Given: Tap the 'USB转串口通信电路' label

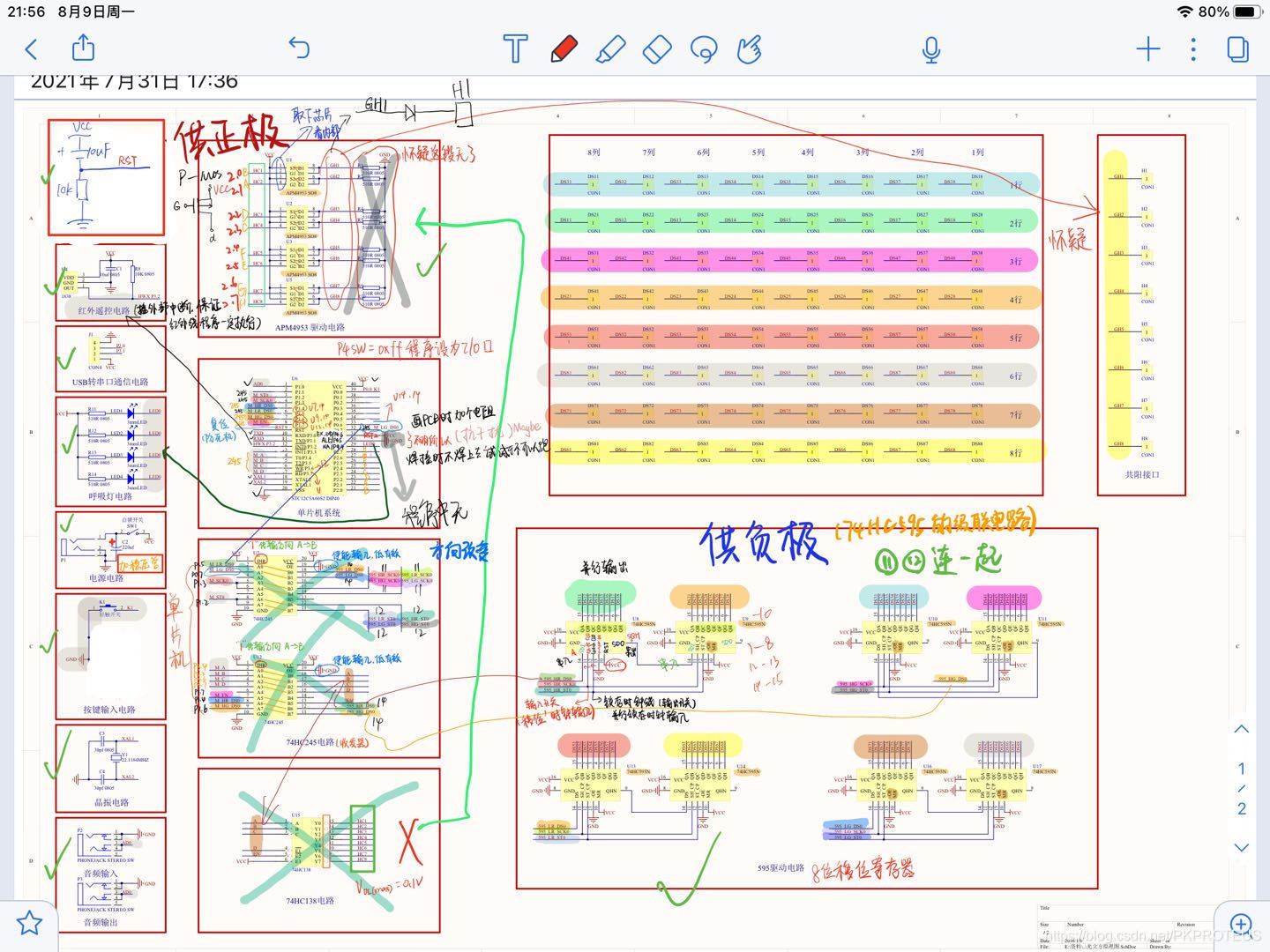Looking at the screenshot, I should 110,383.
